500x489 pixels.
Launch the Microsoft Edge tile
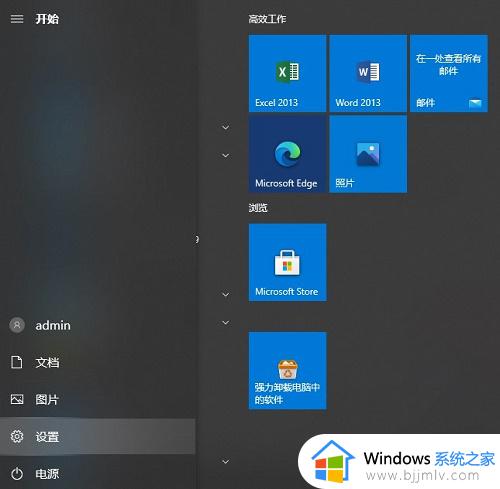(x=287, y=154)
